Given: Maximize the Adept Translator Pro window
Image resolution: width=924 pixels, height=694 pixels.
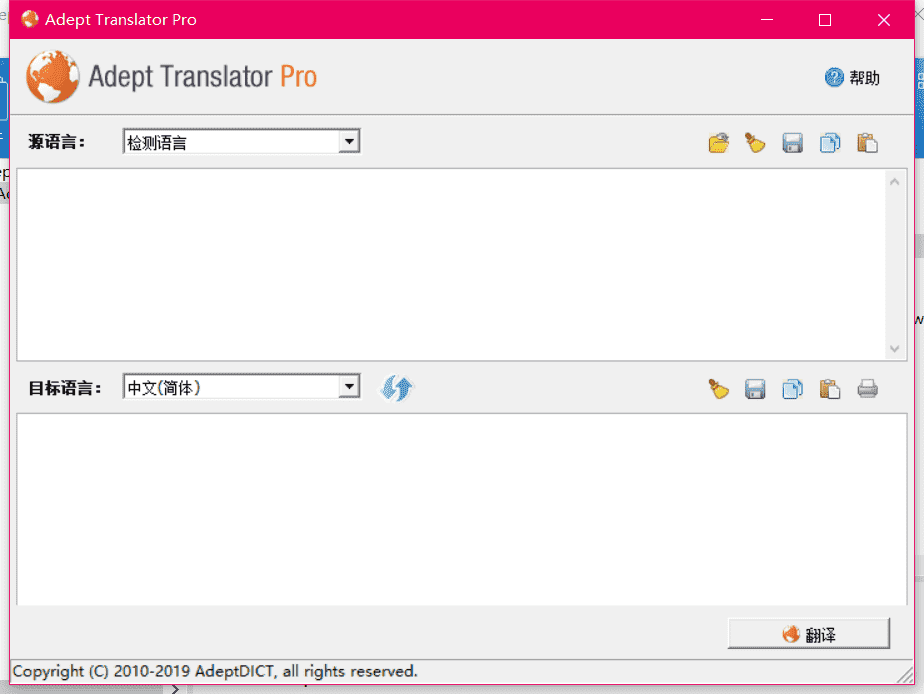Looking at the screenshot, I should point(825,19).
